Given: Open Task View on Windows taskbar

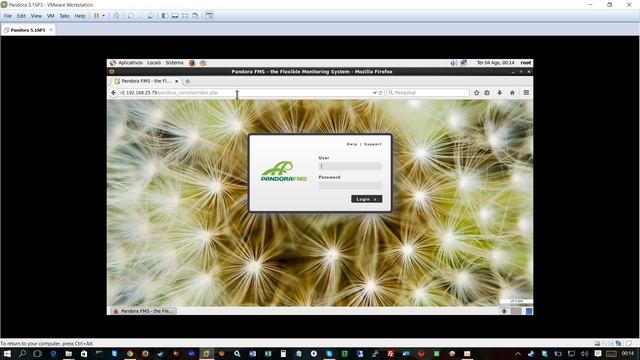Looking at the screenshot, I should (x=38, y=353).
